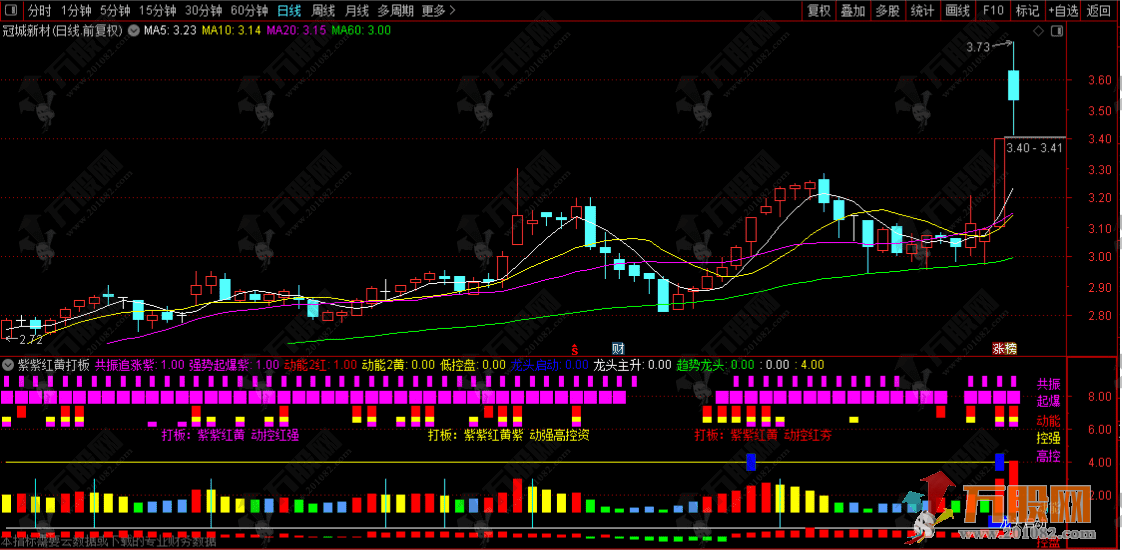Image resolution: width=1122 pixels, height=550 pixels.
Task: Click the MA20: 3.15 label
Action: [x=296, y=31]
